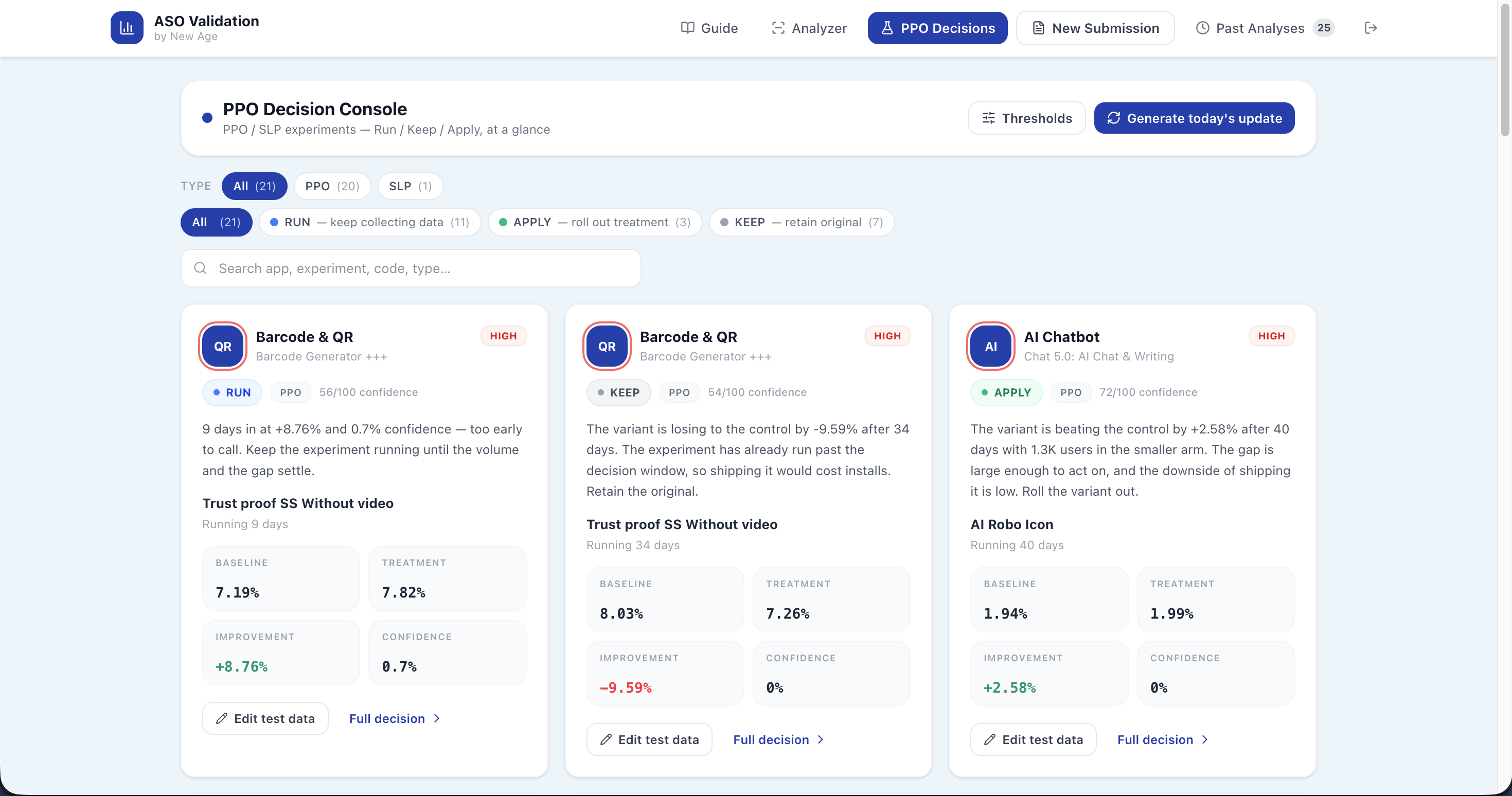The height and width of the screenshot is (796, 1512).
Task: Filter type by All (21)
Action: [254, 186]
